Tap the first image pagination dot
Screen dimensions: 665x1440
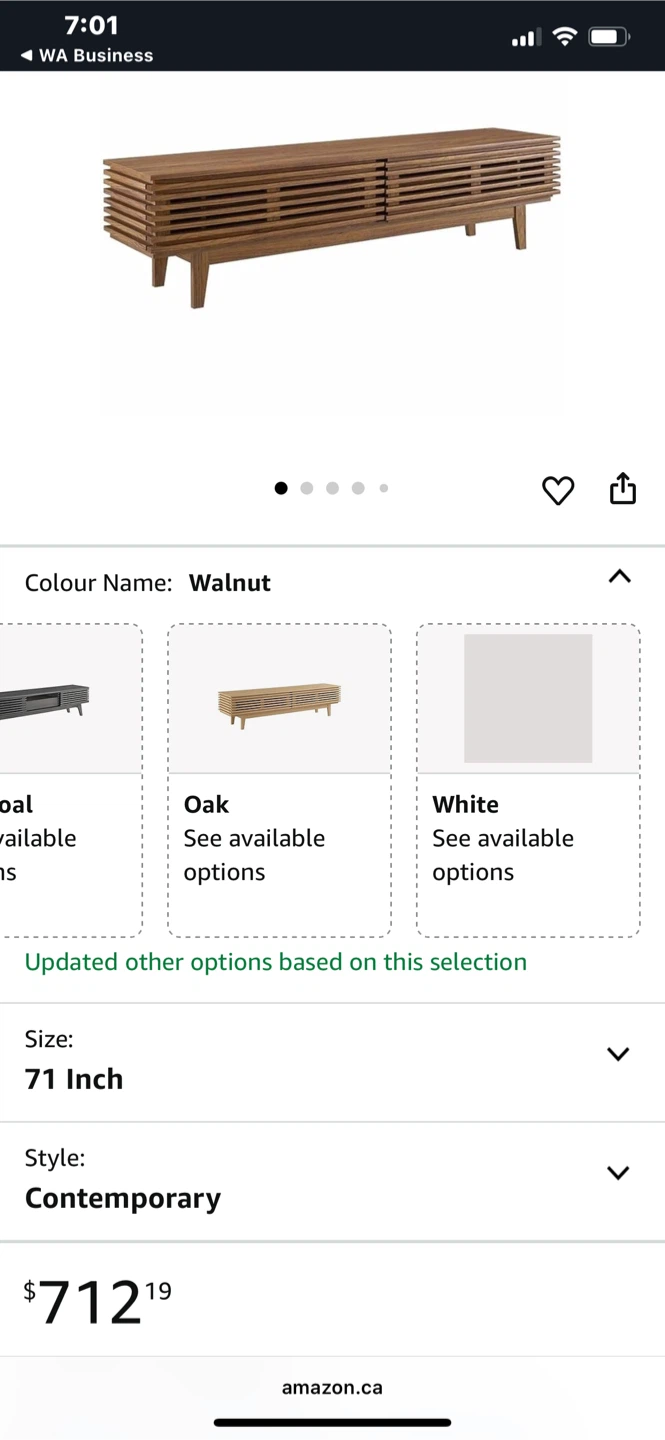pyautogui.click(x=281, y=488)
